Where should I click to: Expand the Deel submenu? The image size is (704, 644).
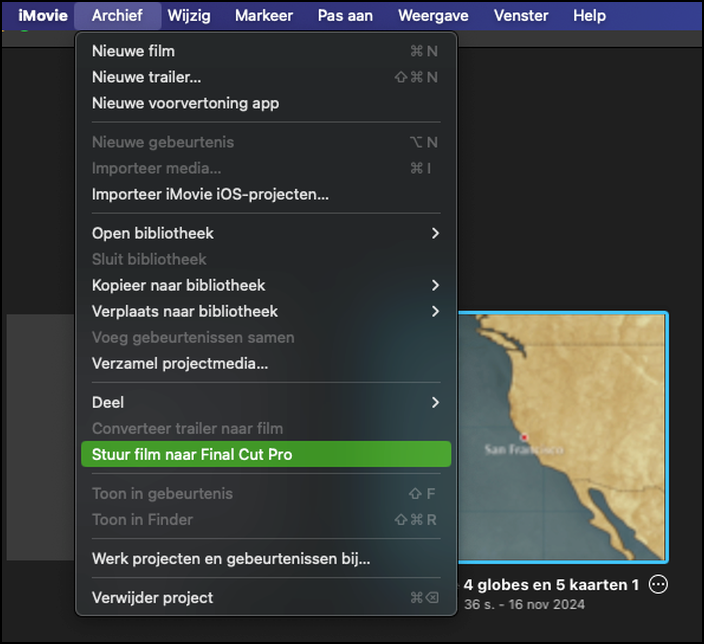point(266,403)
